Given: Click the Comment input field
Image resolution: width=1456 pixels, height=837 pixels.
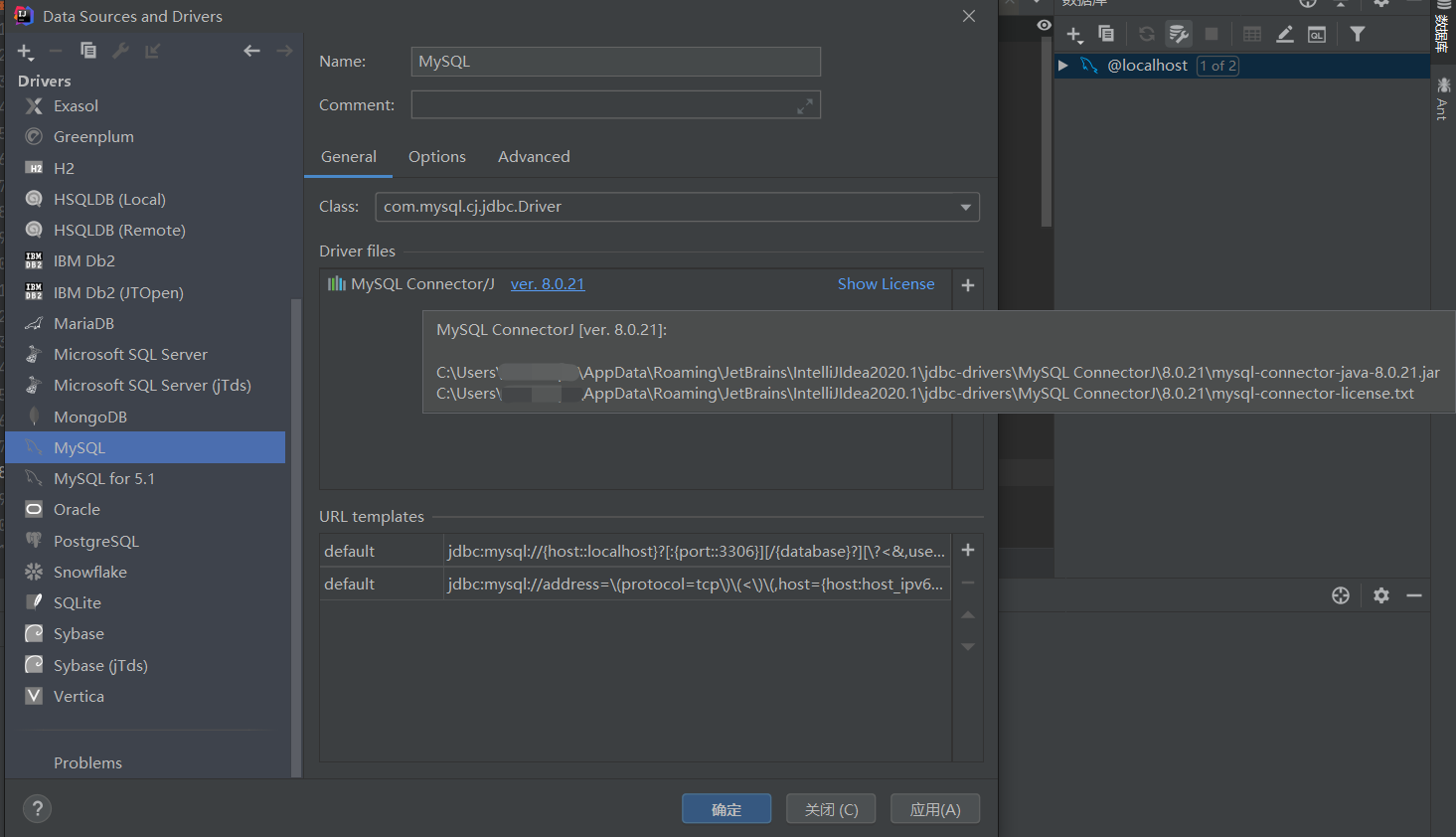Looking at the screenshot, I should coord(616,105).
